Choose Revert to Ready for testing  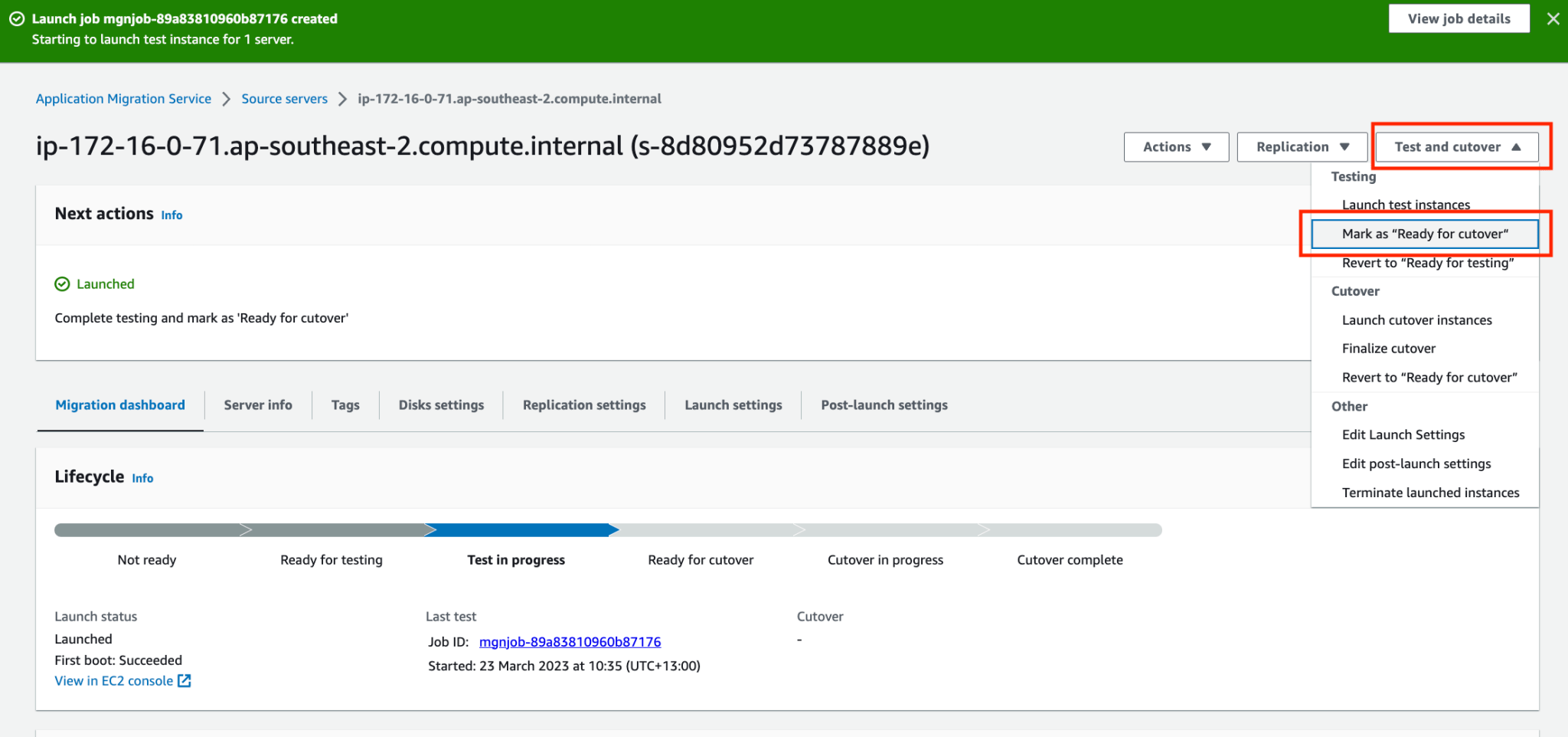tap(1427, 263)
